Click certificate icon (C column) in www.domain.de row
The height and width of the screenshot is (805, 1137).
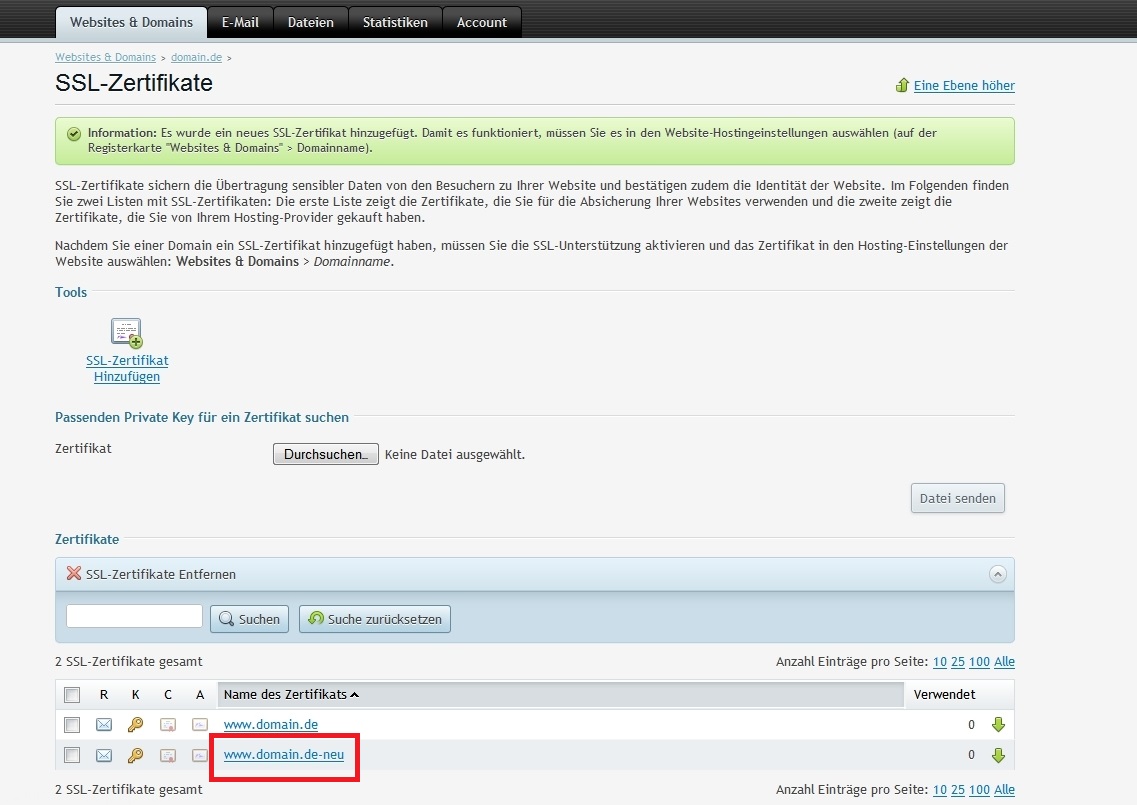point(168,725)
